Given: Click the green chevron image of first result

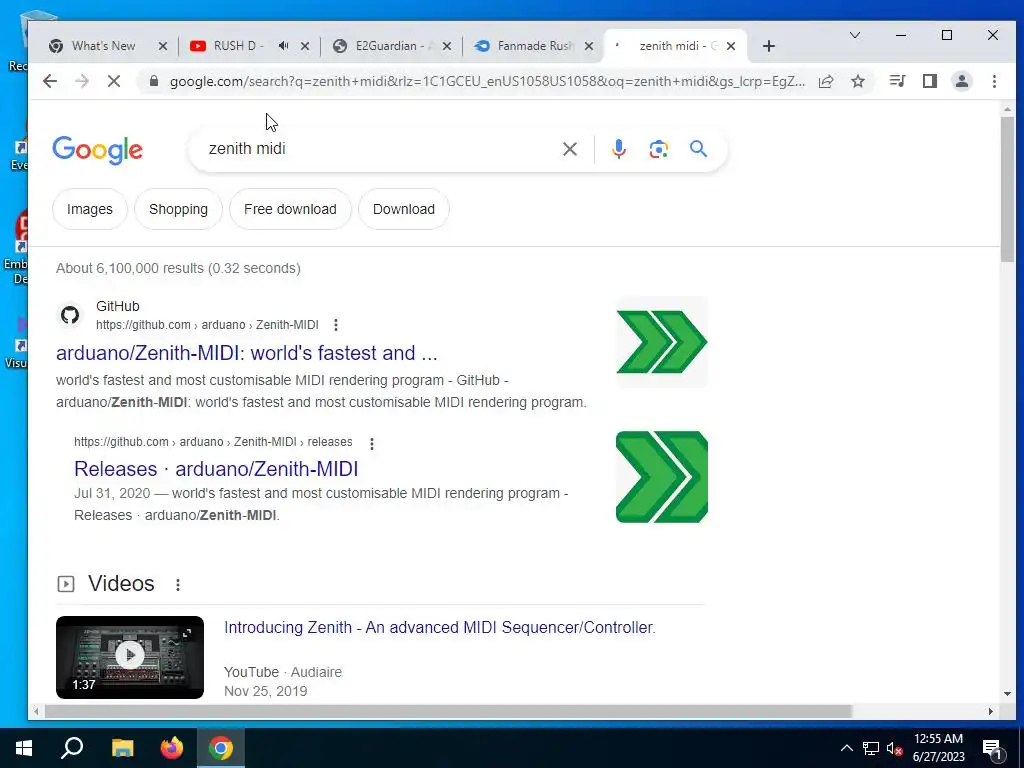Looking at the screenshot, I should pyautogui.click(x=662, y=342).
